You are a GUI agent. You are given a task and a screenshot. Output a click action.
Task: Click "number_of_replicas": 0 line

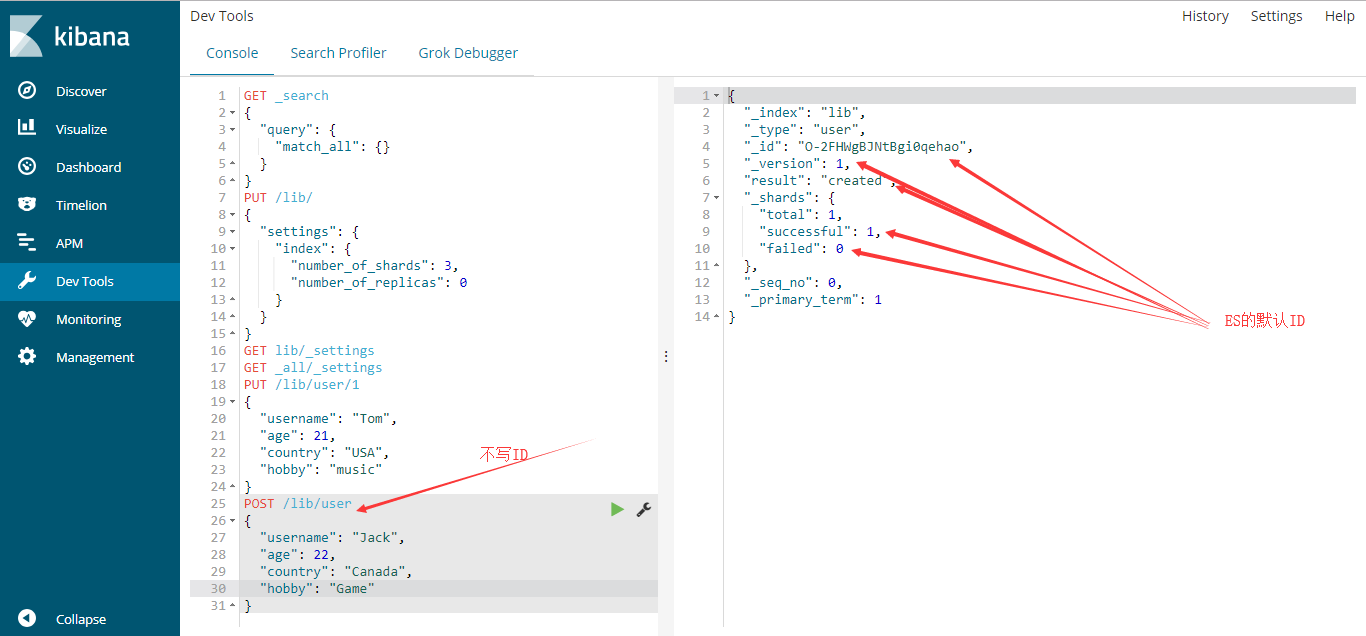click(379, 283)
